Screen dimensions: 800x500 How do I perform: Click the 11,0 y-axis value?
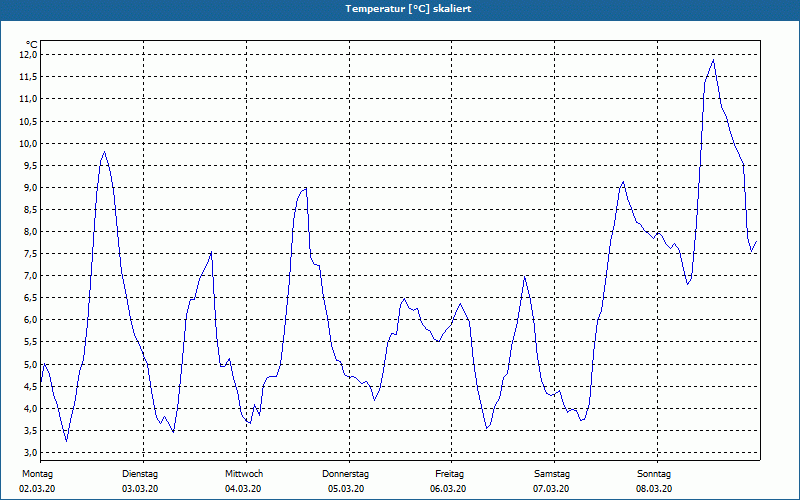tap(28, 98)
